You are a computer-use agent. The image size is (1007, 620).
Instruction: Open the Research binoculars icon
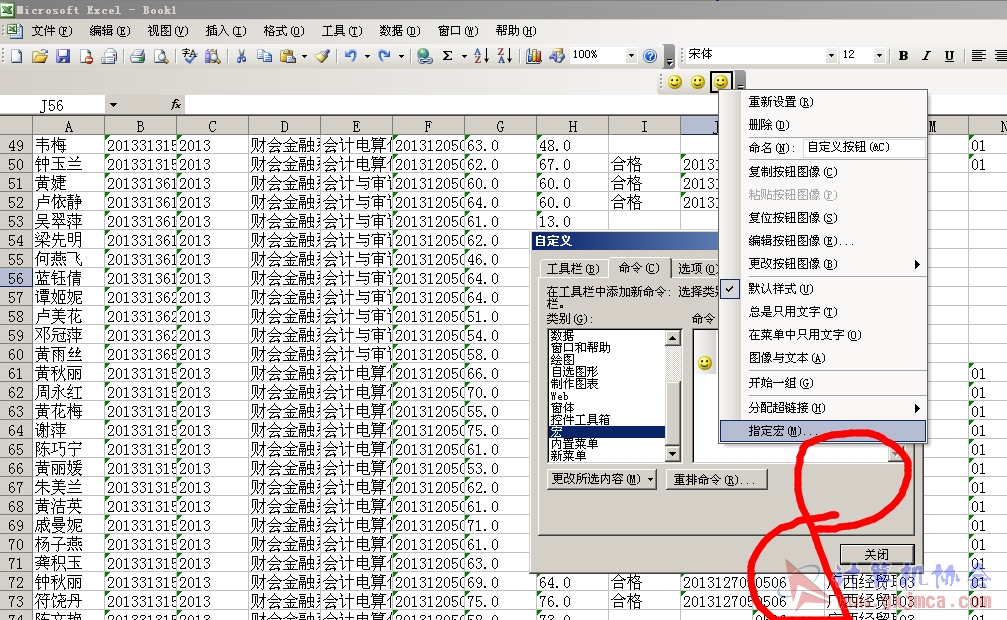click(213, 56)
